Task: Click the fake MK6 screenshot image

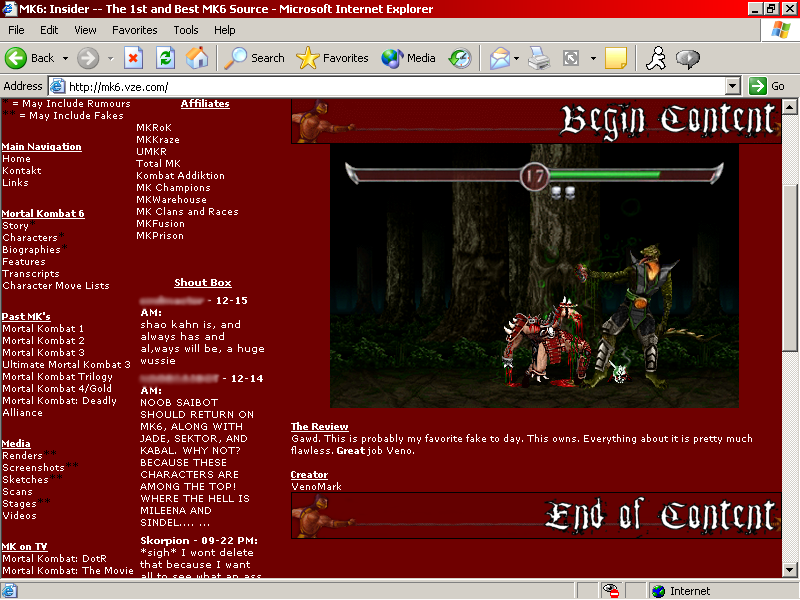Action: (x=534, y=276)
